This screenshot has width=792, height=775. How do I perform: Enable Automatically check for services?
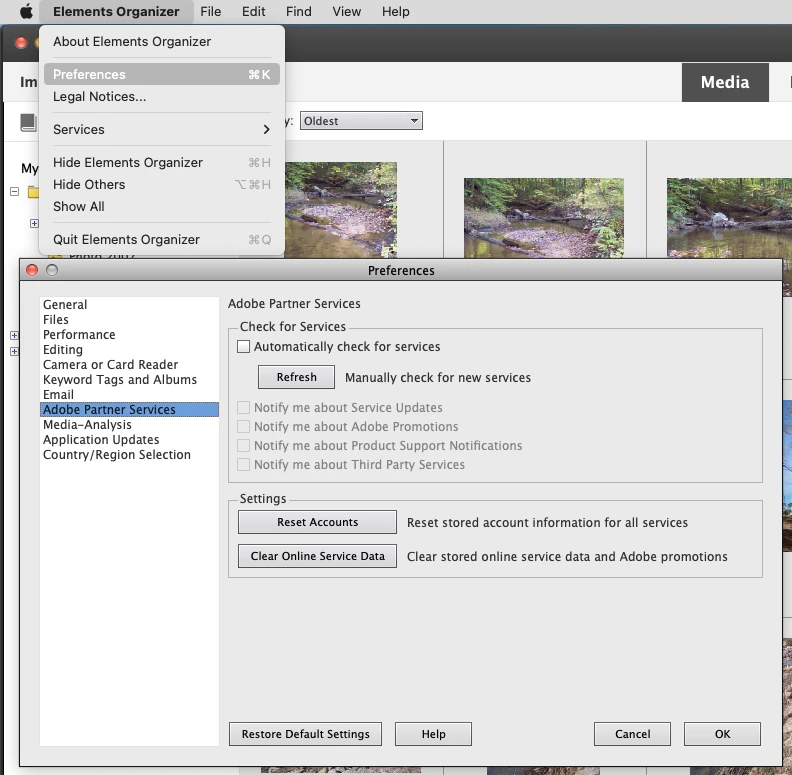(243, 347)
